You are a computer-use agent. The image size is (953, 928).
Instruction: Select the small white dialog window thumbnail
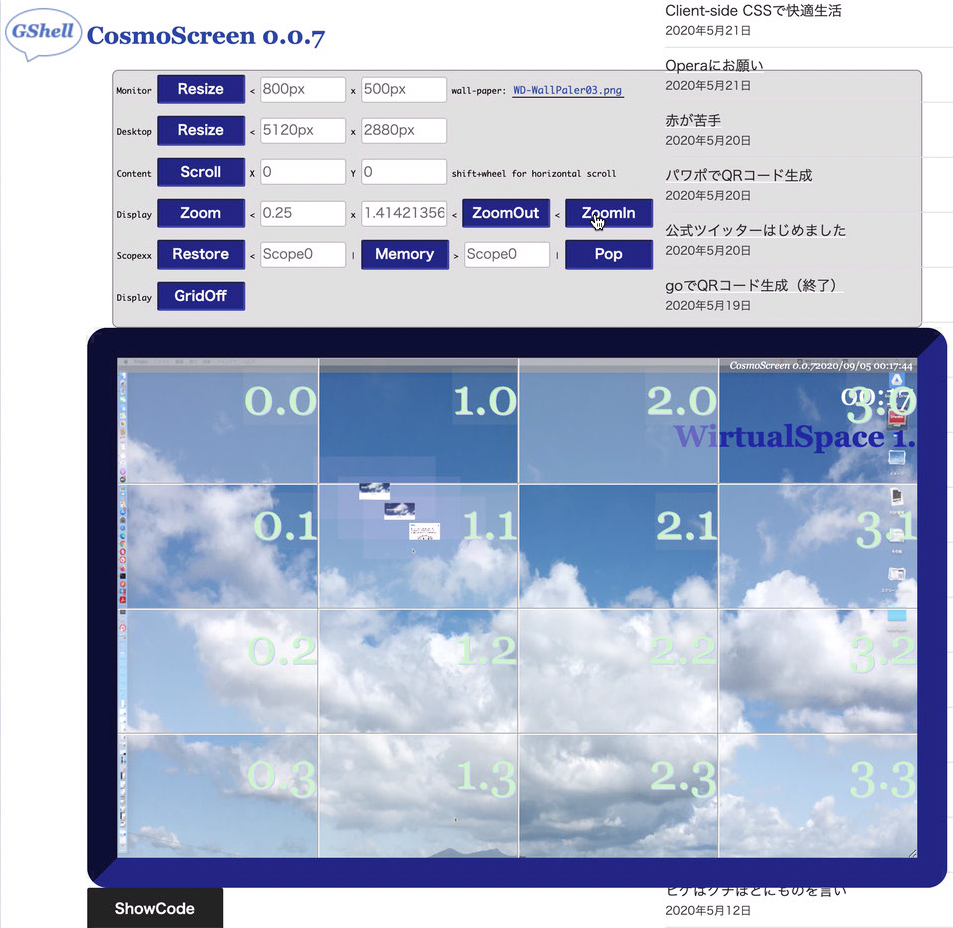pyautogui.click(x=425, y=531)
